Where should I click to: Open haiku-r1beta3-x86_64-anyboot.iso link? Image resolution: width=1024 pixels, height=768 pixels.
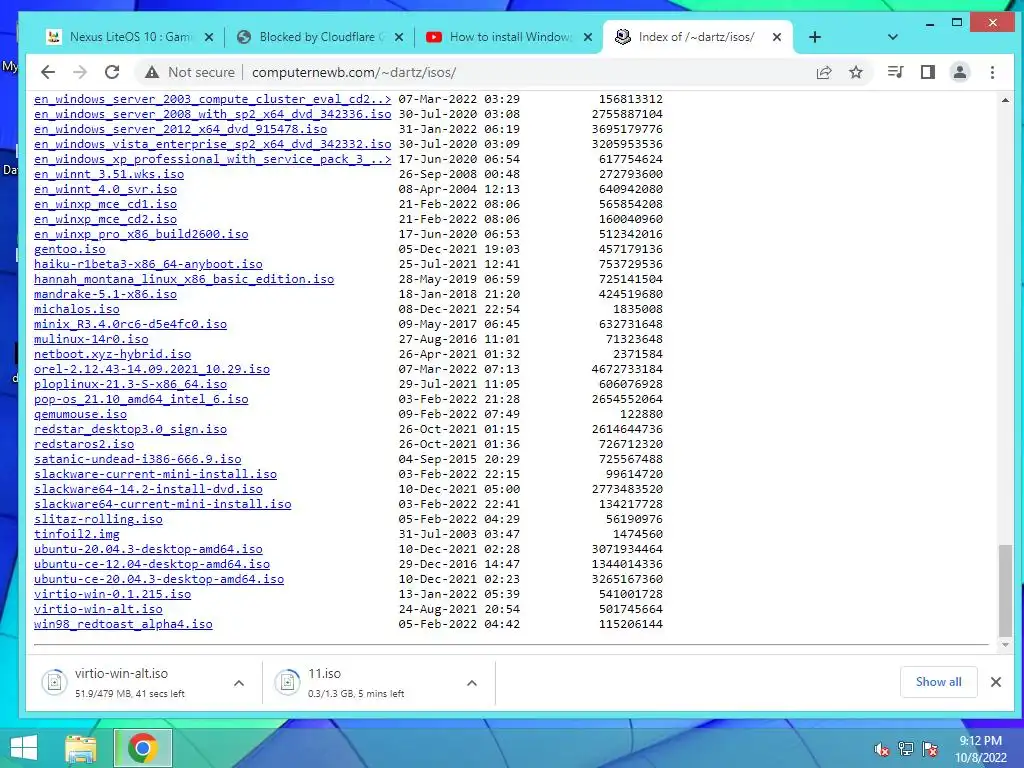point(148,264)
